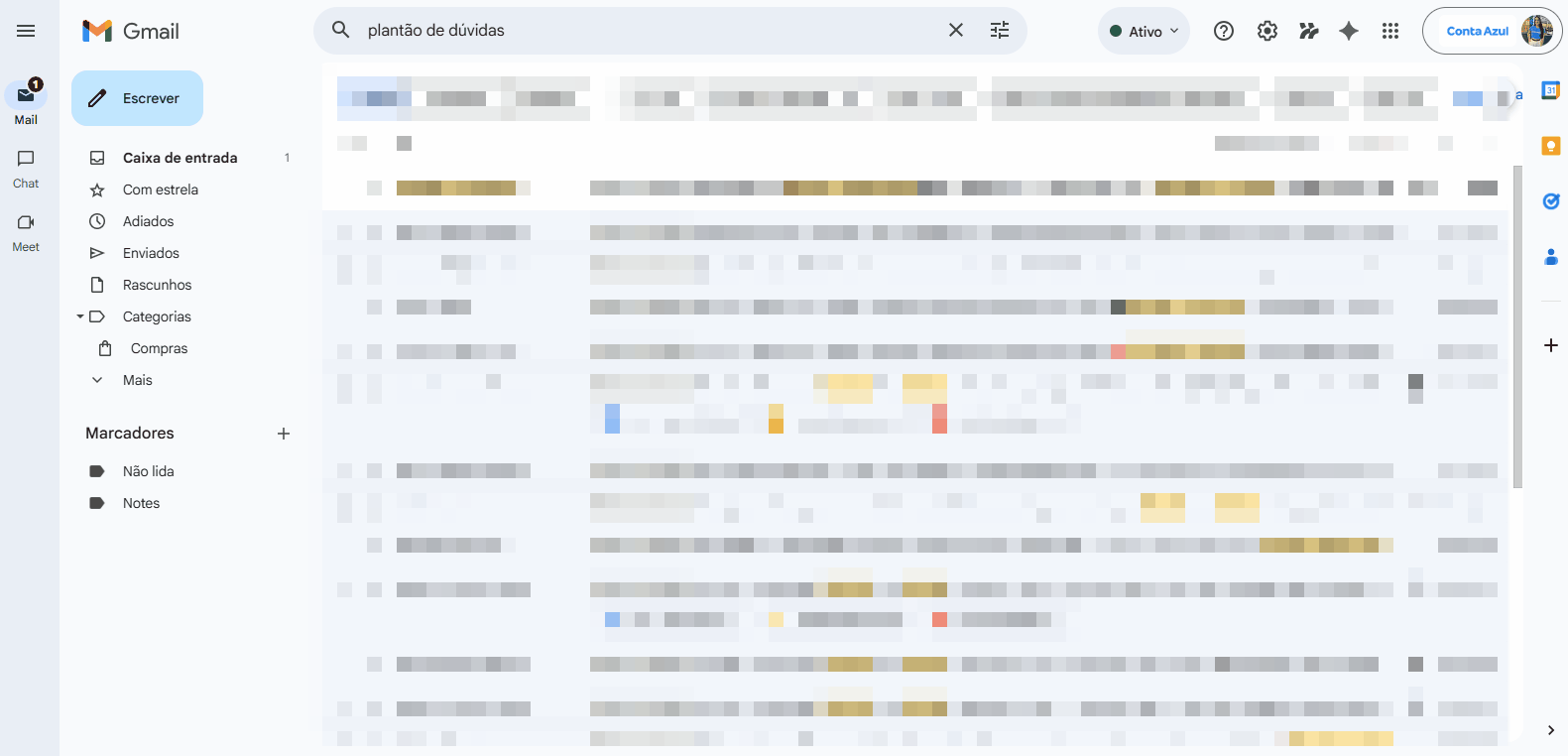The image size is (1568, 756).
Task: Clear the search with the X icon
Action: (956, 30)
